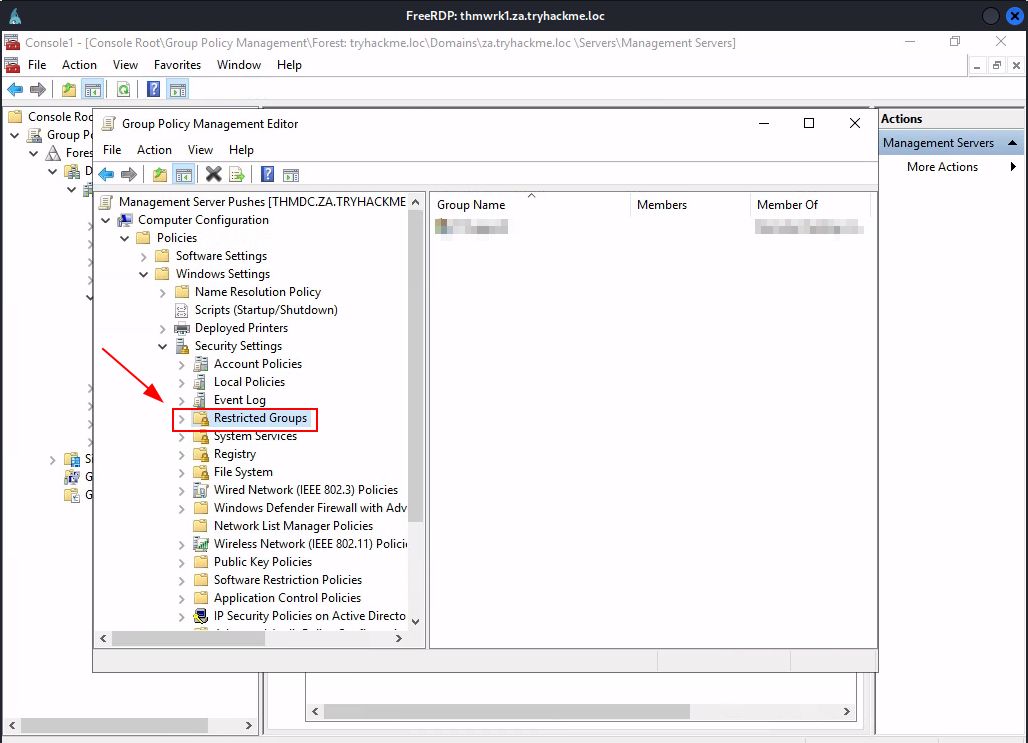The height and width of the screenshot is (743, 1028).
Task: Expand the Local Policies node
Action: (182, 382)
